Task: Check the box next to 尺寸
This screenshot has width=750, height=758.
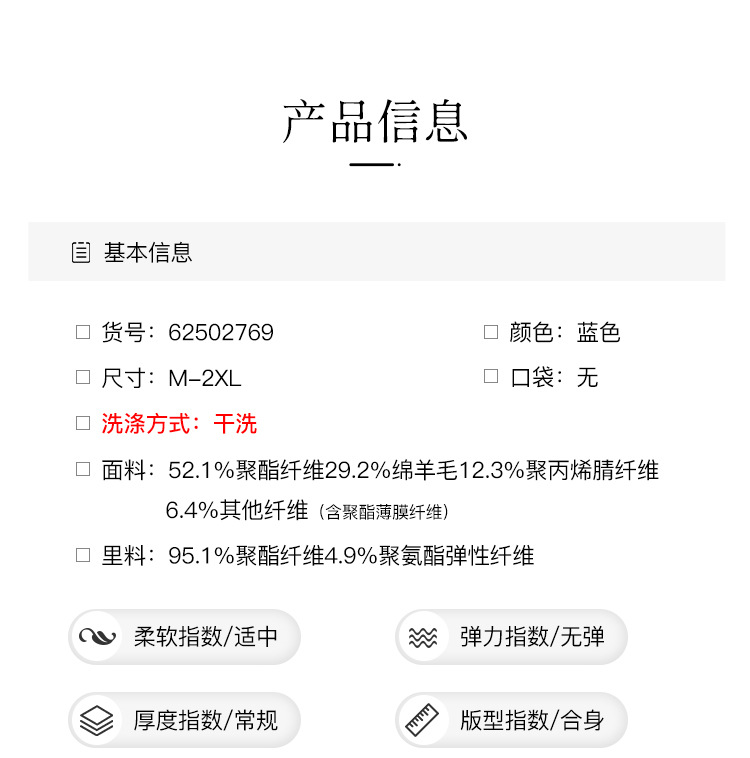Action: click(83, 377)
